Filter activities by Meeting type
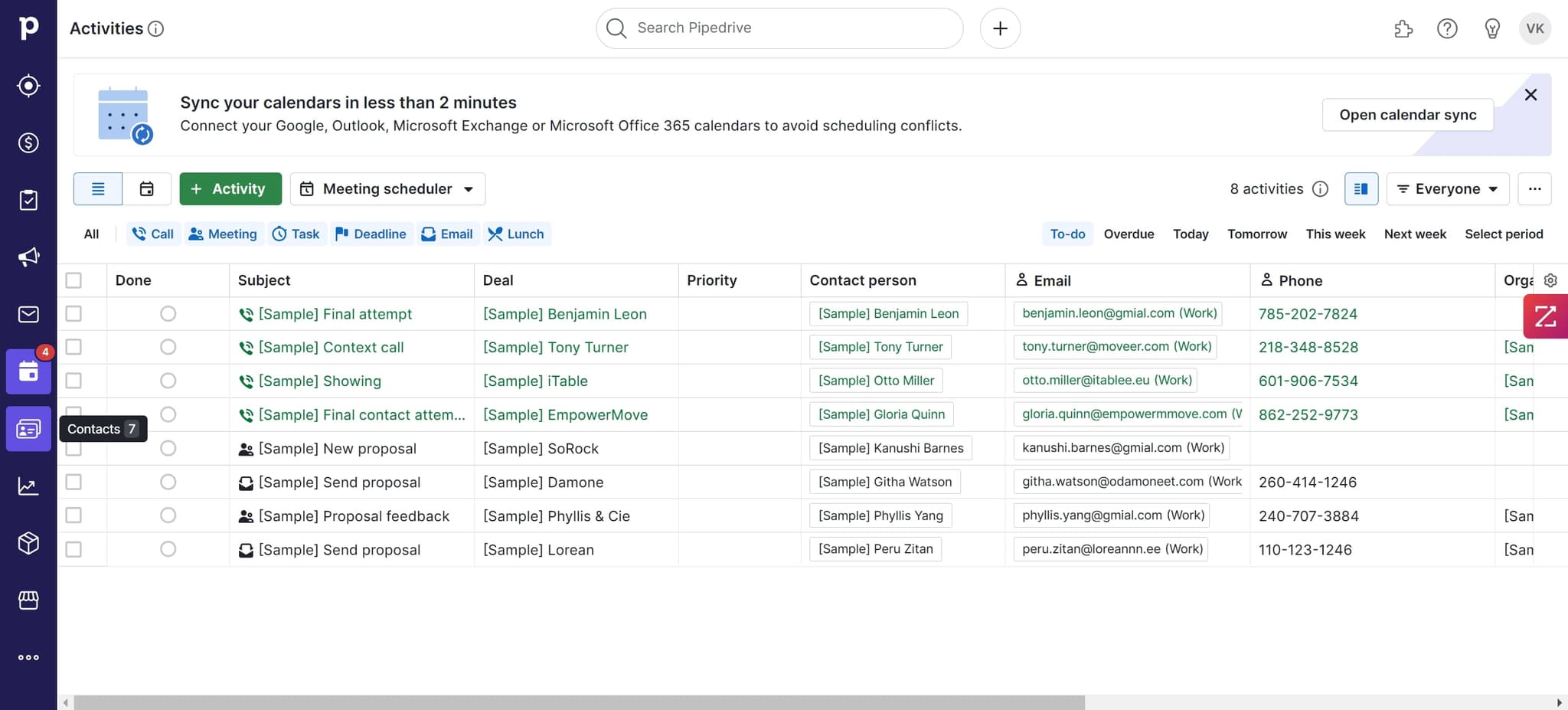The width and height of the screenshot is (1568, 710). 223,234
